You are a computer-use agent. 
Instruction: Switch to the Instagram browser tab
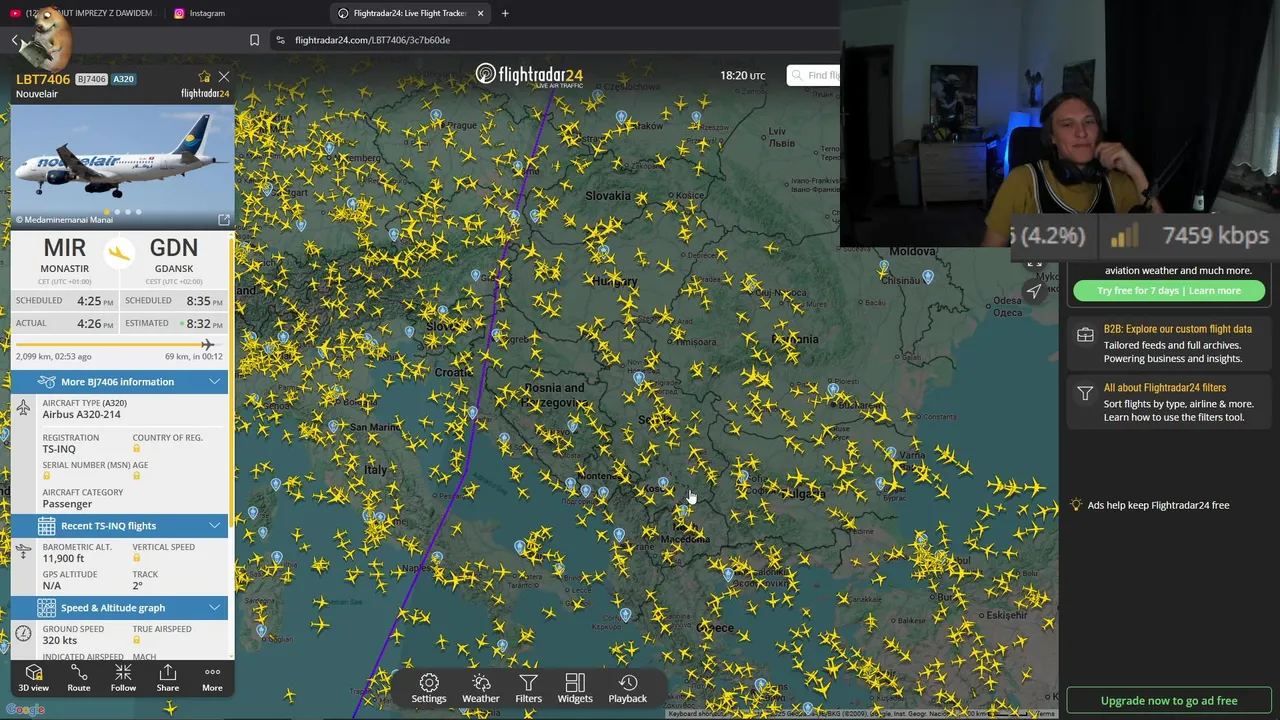click(200, 13)
